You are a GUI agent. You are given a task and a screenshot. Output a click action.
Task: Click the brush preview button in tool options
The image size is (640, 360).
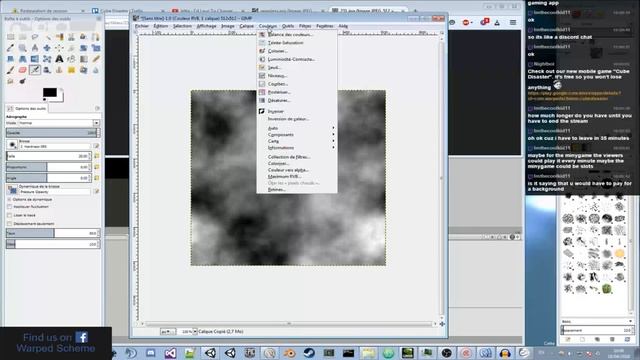click(12, 144)
